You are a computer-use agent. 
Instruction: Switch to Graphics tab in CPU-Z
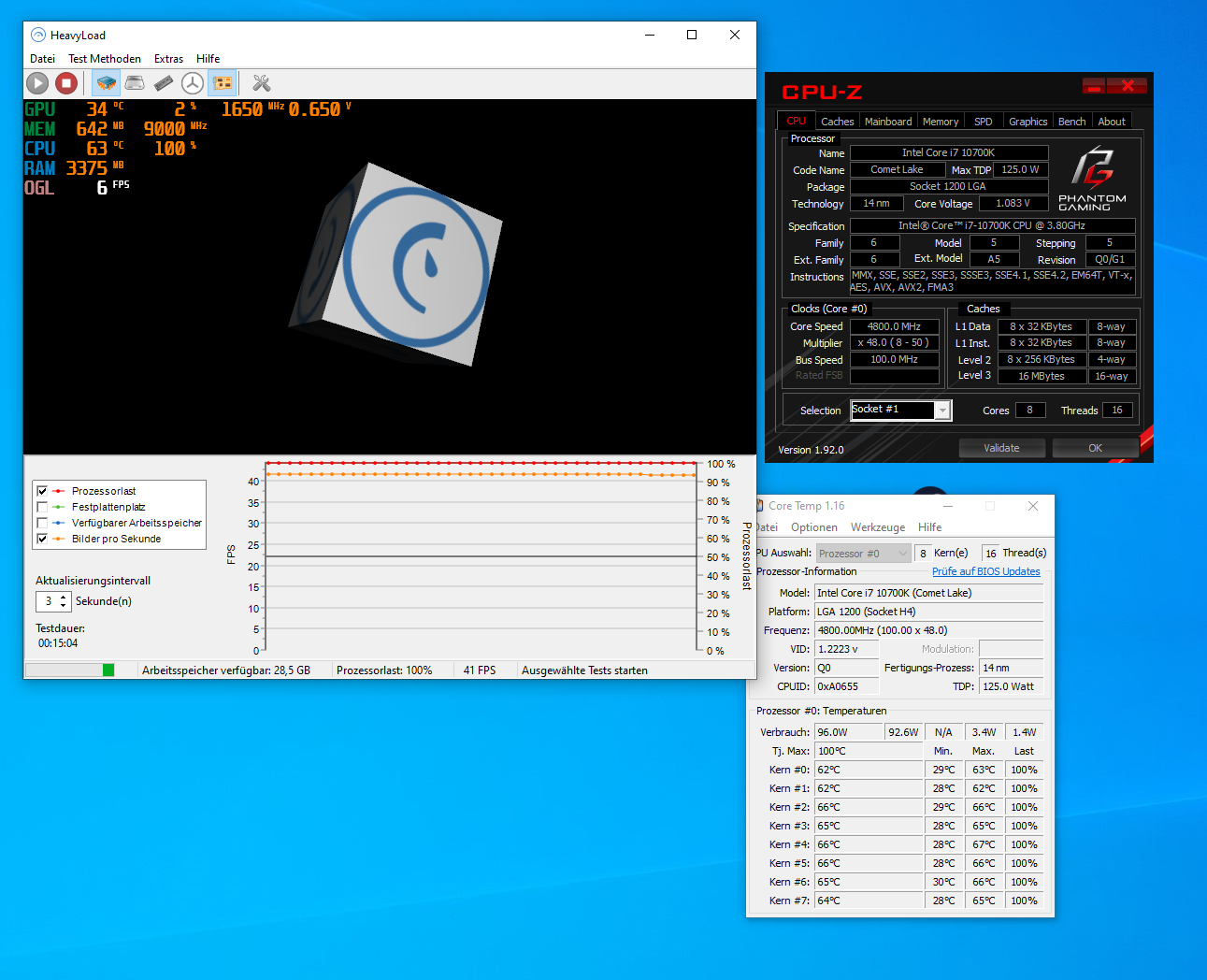tap(1027, 122)
